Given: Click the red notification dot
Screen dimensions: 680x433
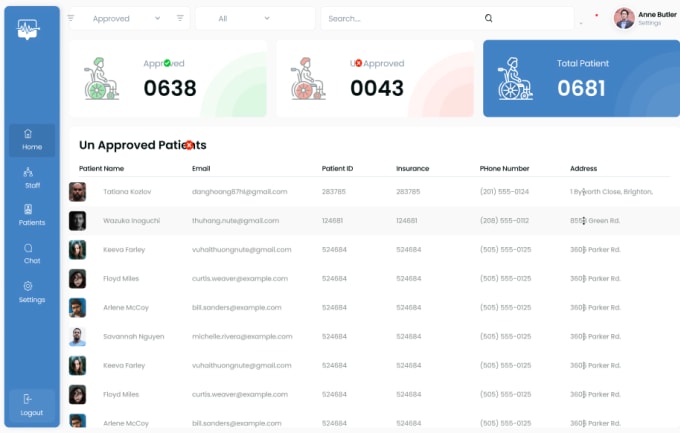Looking at the screenshot, I should click(597, 15).
